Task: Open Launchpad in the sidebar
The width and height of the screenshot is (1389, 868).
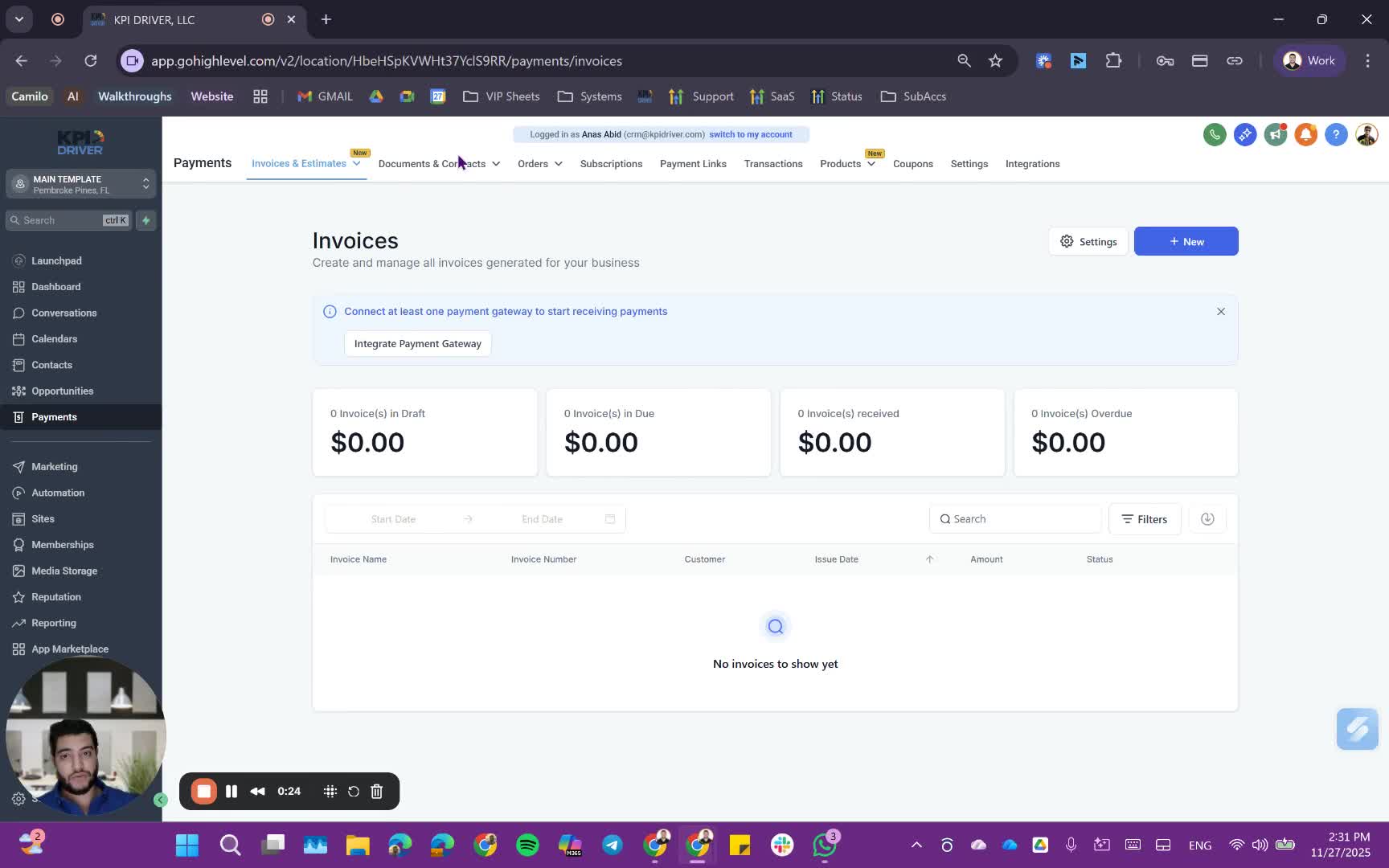Action: click(56, 260)
